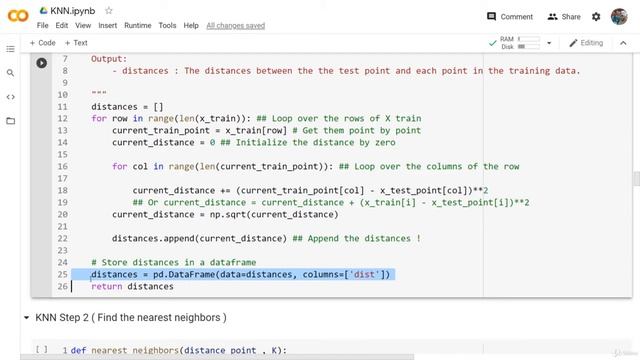
Task: Click the 'Store distances in a dataframe' comment
Action: click(173, 262)
